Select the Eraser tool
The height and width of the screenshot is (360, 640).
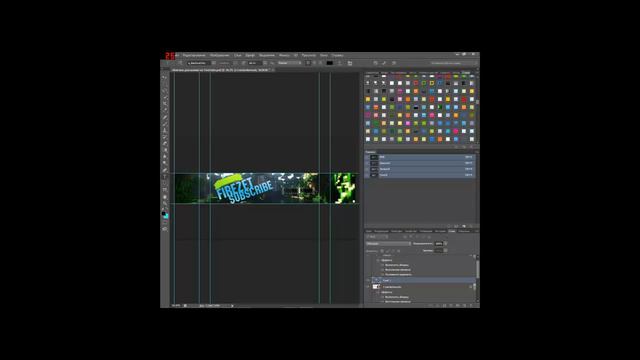[x=165, y=143]
